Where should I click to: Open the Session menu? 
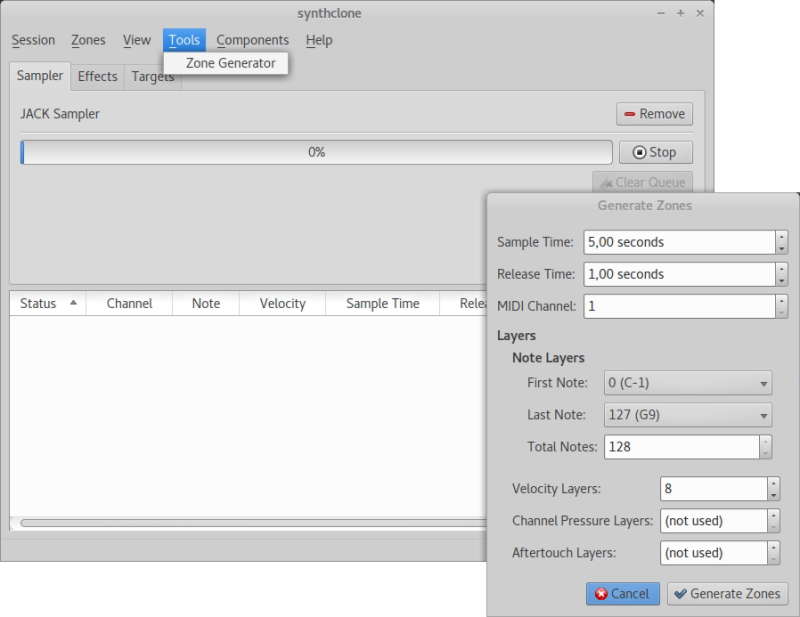click(33, 40)
